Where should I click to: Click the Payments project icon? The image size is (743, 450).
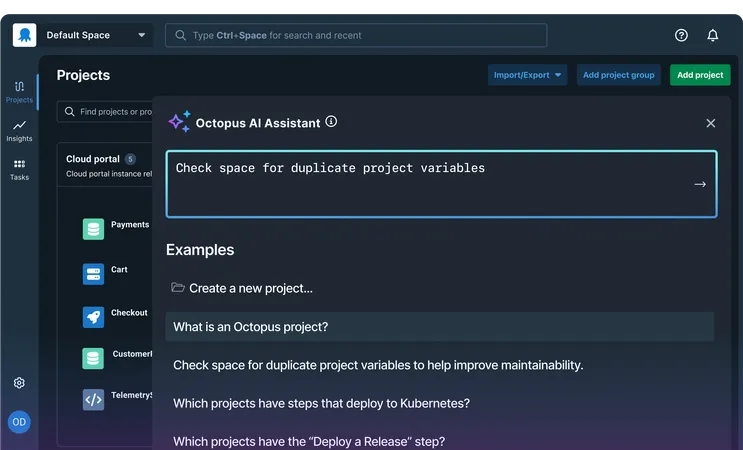click(93, 229)
